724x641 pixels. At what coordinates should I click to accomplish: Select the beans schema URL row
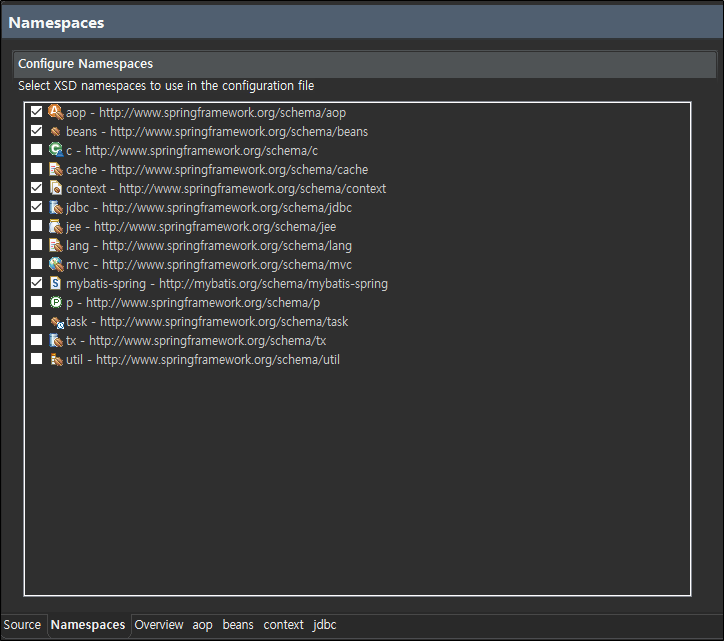click(217, 132)
